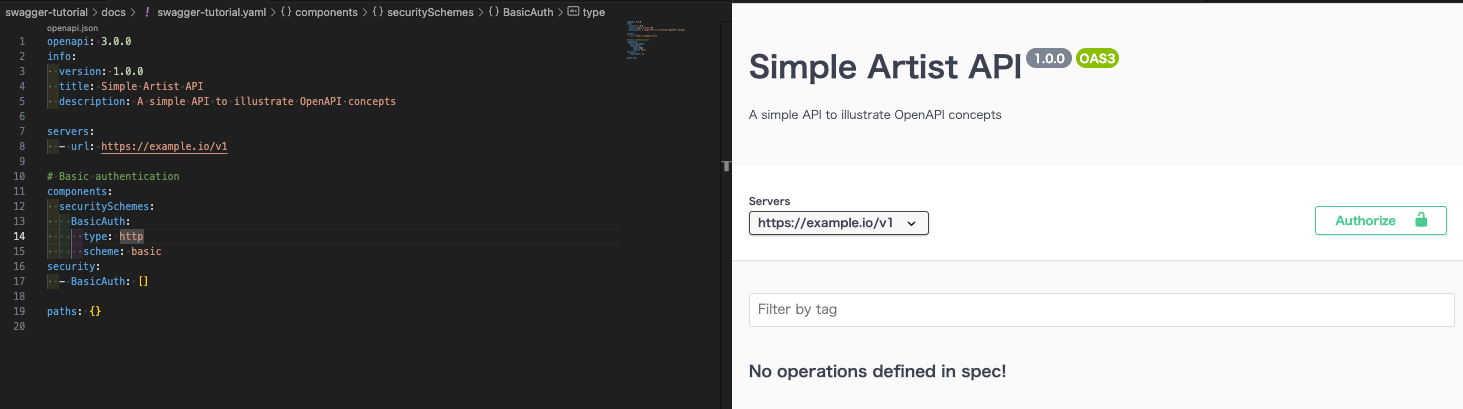
Task: Click the curly braces icon beside components breadcrumb
Action: click(287, 12)
